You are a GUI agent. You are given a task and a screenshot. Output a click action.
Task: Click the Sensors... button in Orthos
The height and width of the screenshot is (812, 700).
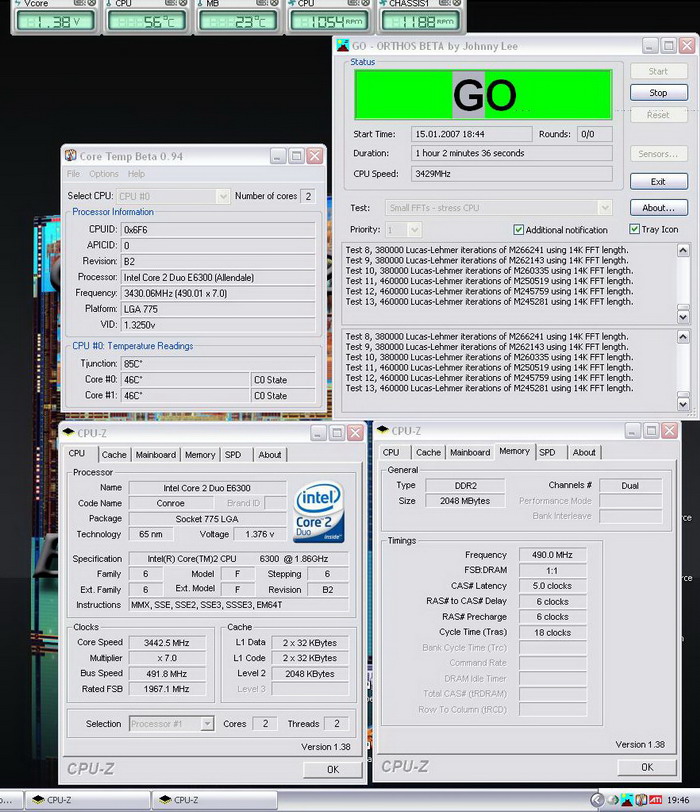(659, 154)
